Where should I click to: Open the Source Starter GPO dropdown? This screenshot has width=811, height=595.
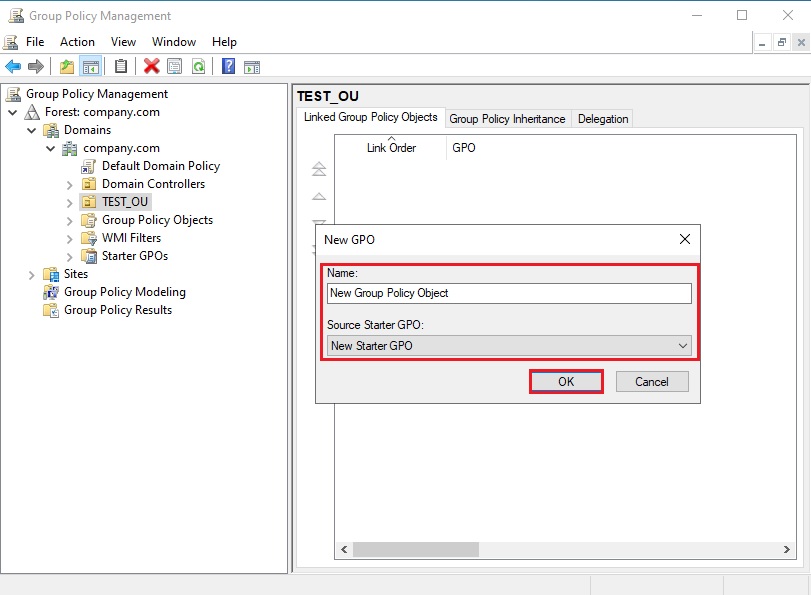click(x=683, y=344)
